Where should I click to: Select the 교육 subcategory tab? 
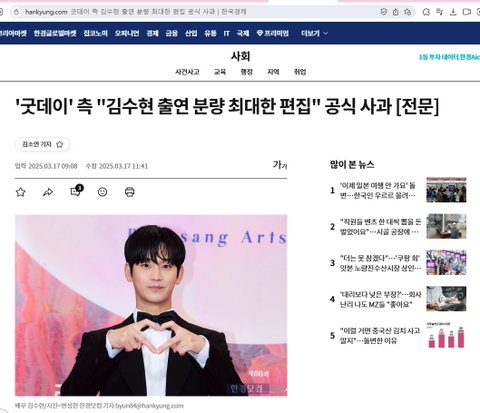pos(220,72)
